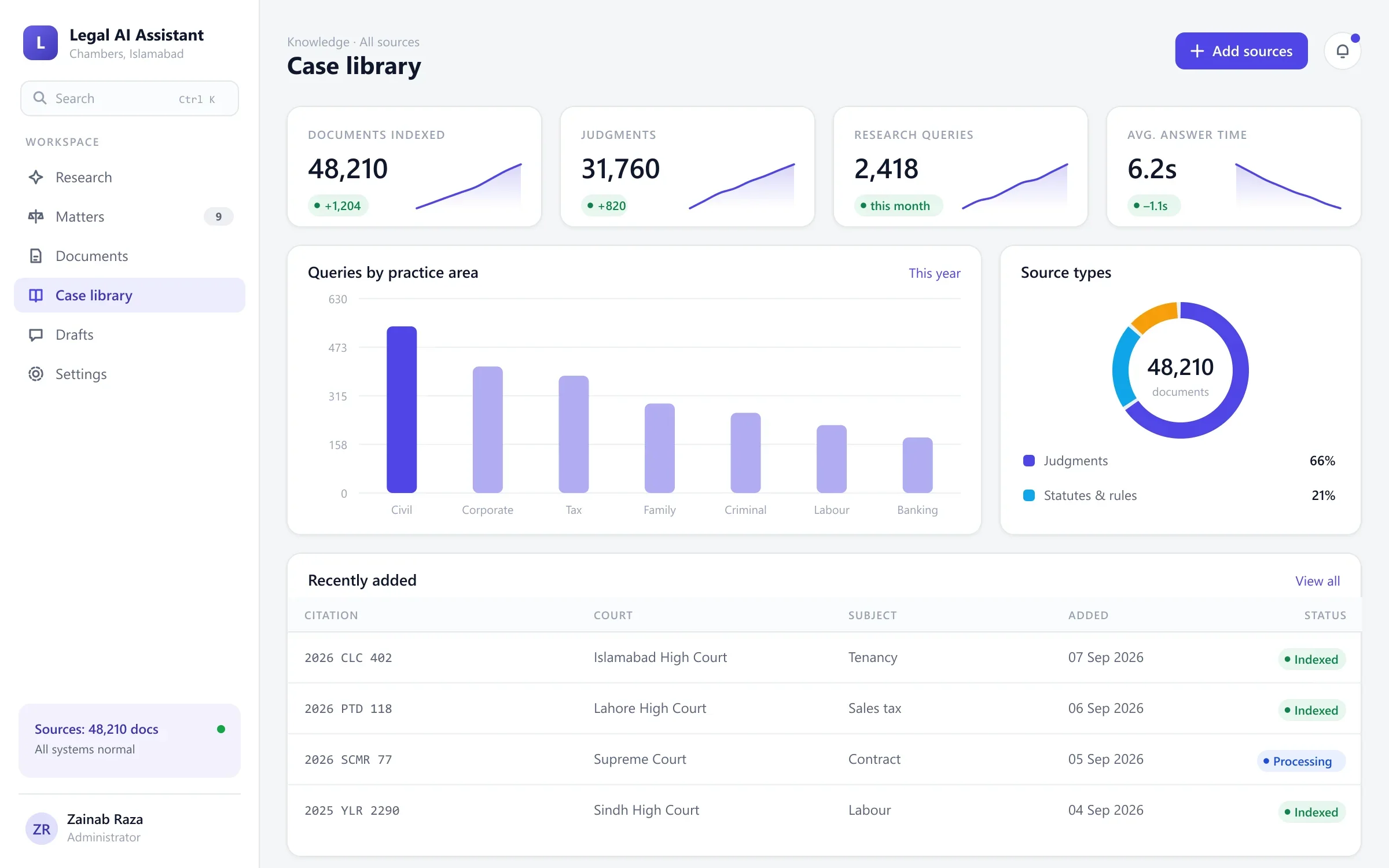Click the Labour bar in the chart
1389x868 pixels.
(832, 459)
